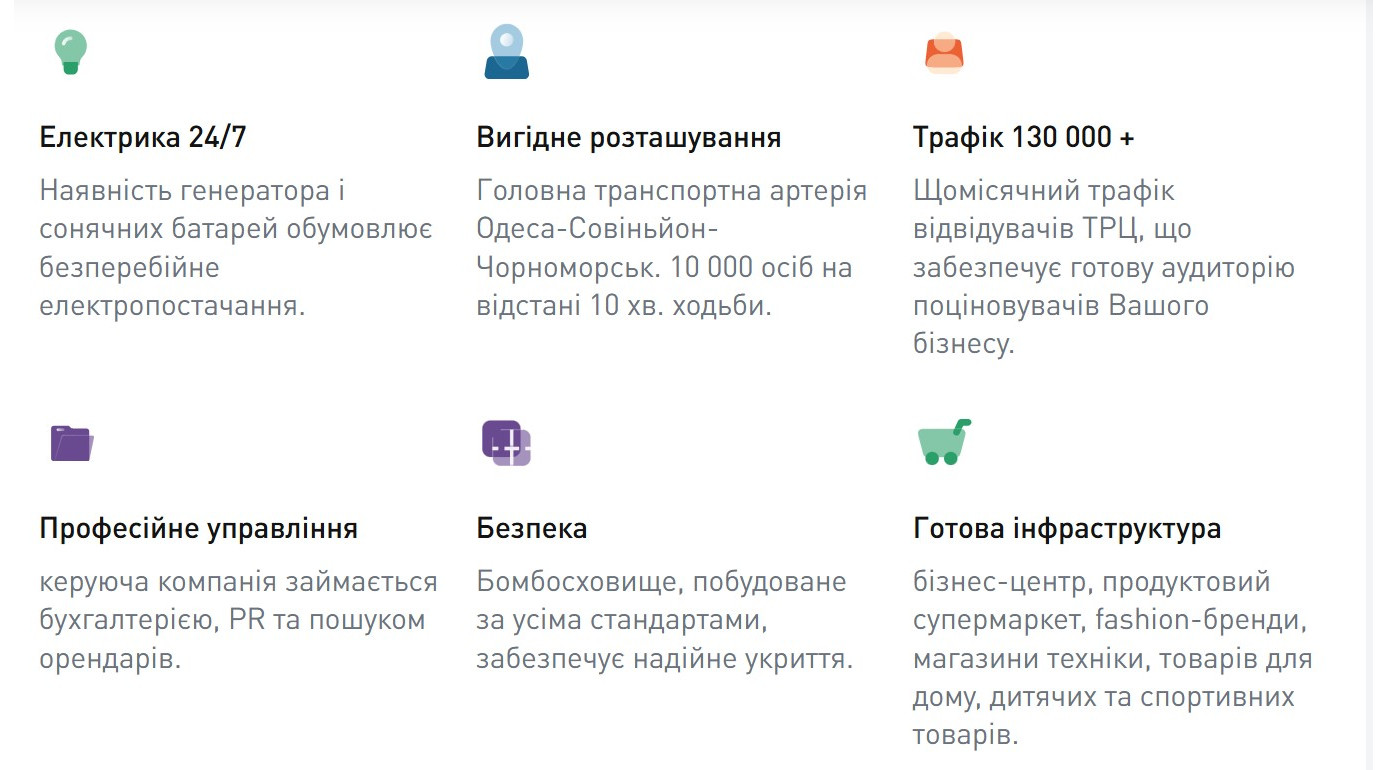Select the 'Готова інфраструктура' heading

tap(1067, 529)
